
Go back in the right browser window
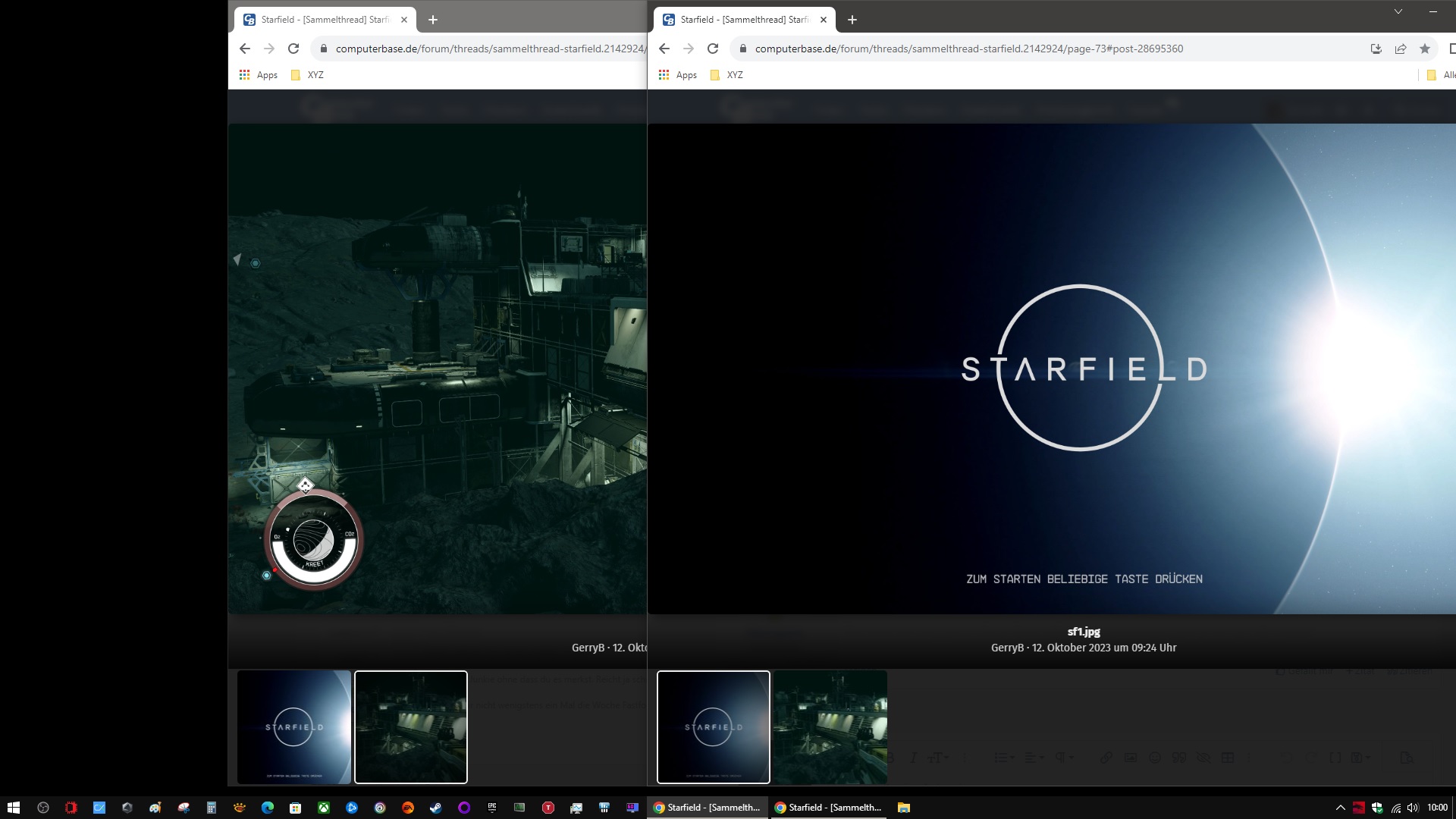coord(664,49)
